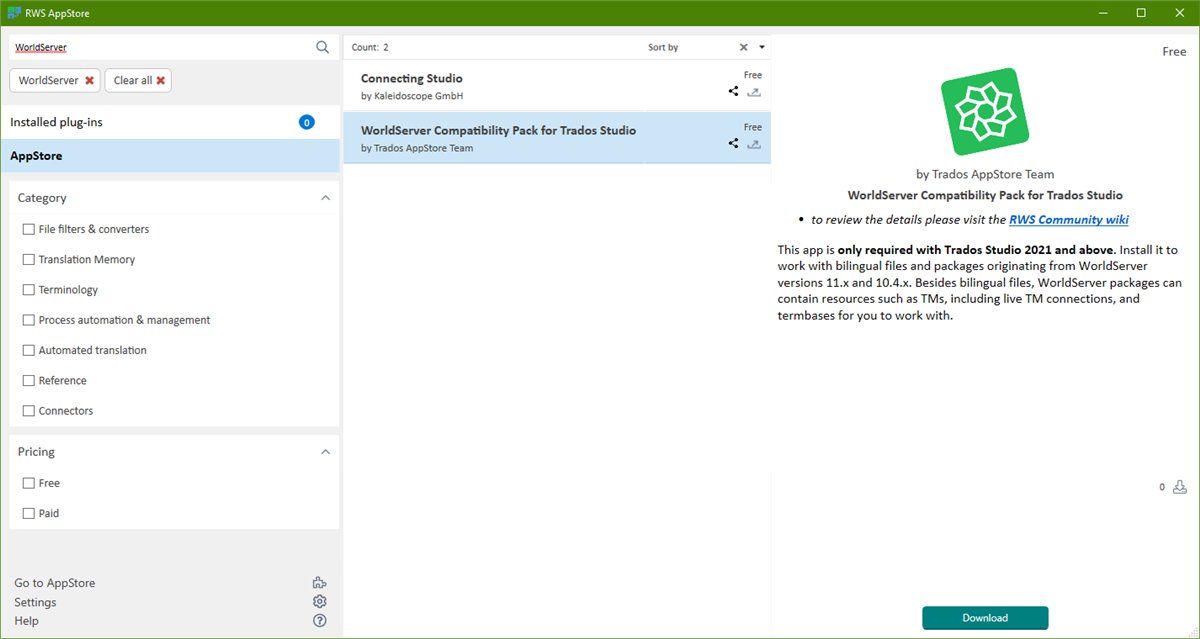Click the installed plug-ins count badge
The image size is (1200, 639).
pyautogui.click(x=307, y=122)
